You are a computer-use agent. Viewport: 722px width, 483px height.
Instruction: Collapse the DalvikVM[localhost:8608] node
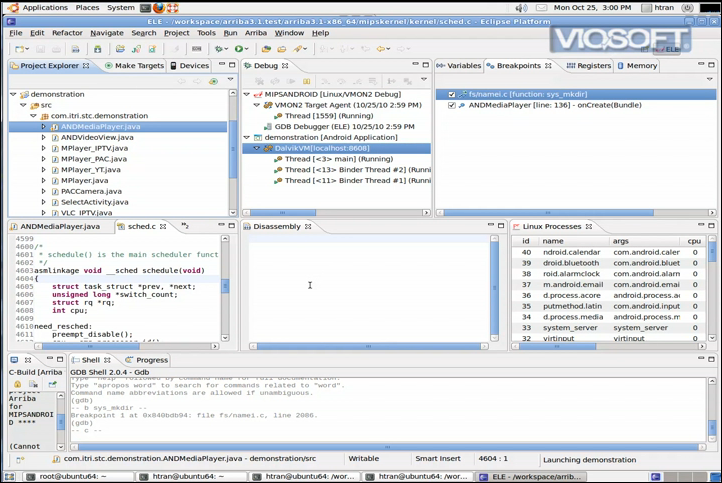[x=257, y=148]
